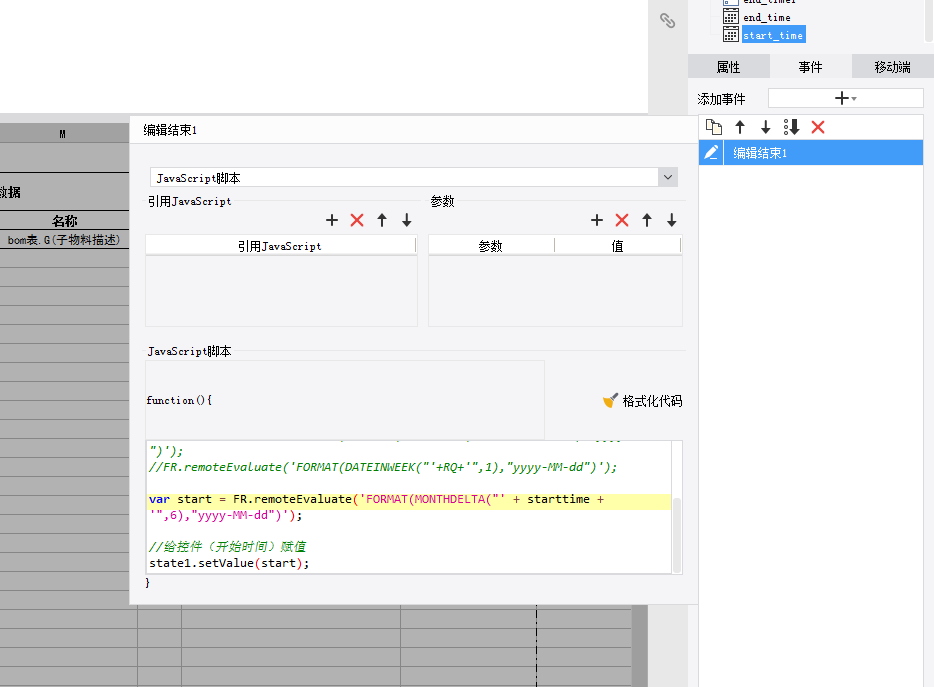The height and width of the screenshot is (687, 934).
Task: Sort events with the sort icon
Action: 791,127
